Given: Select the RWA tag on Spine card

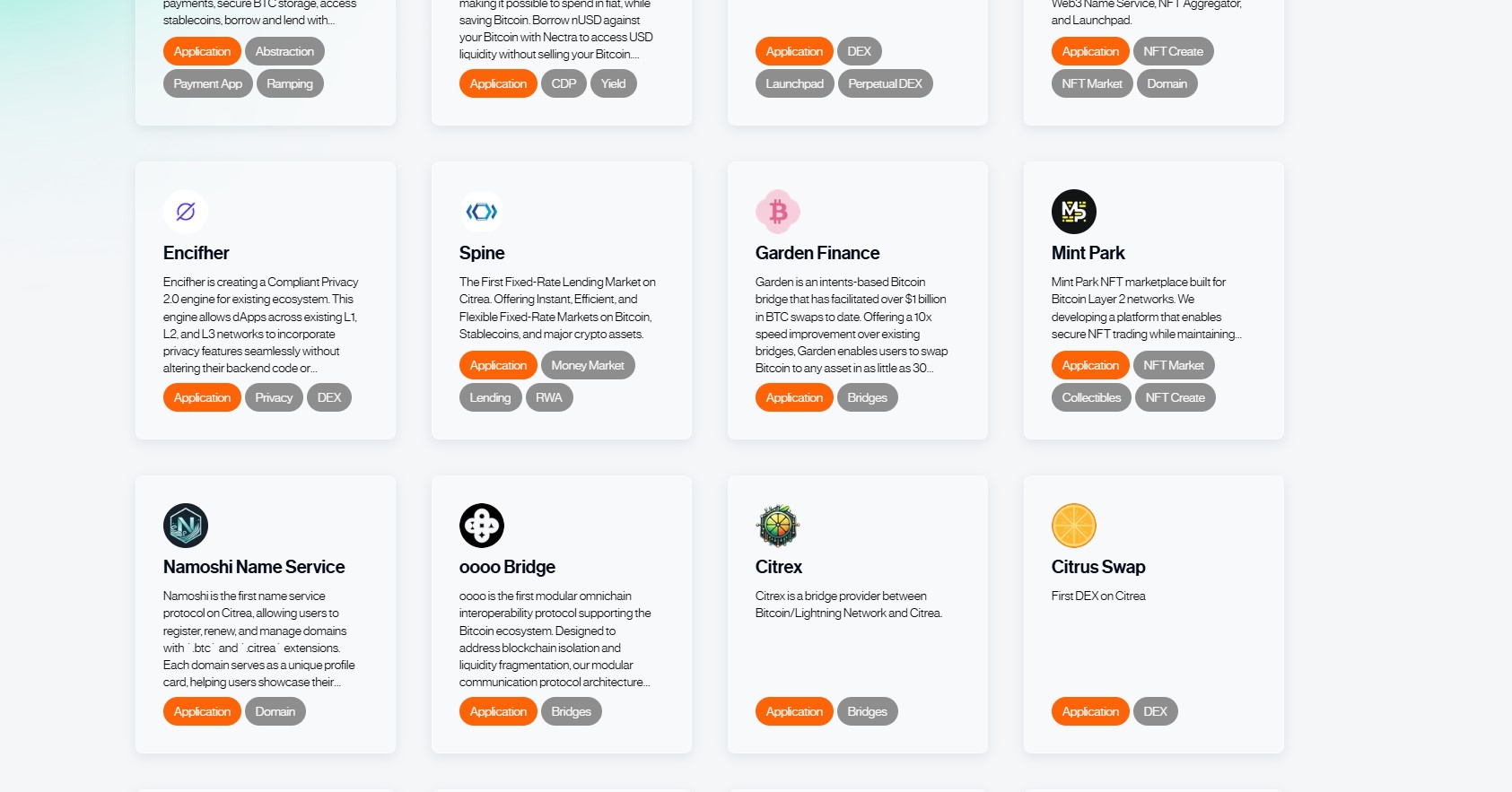Looking at the screenshot, I should pyautogui.click(x=549, y=397).
